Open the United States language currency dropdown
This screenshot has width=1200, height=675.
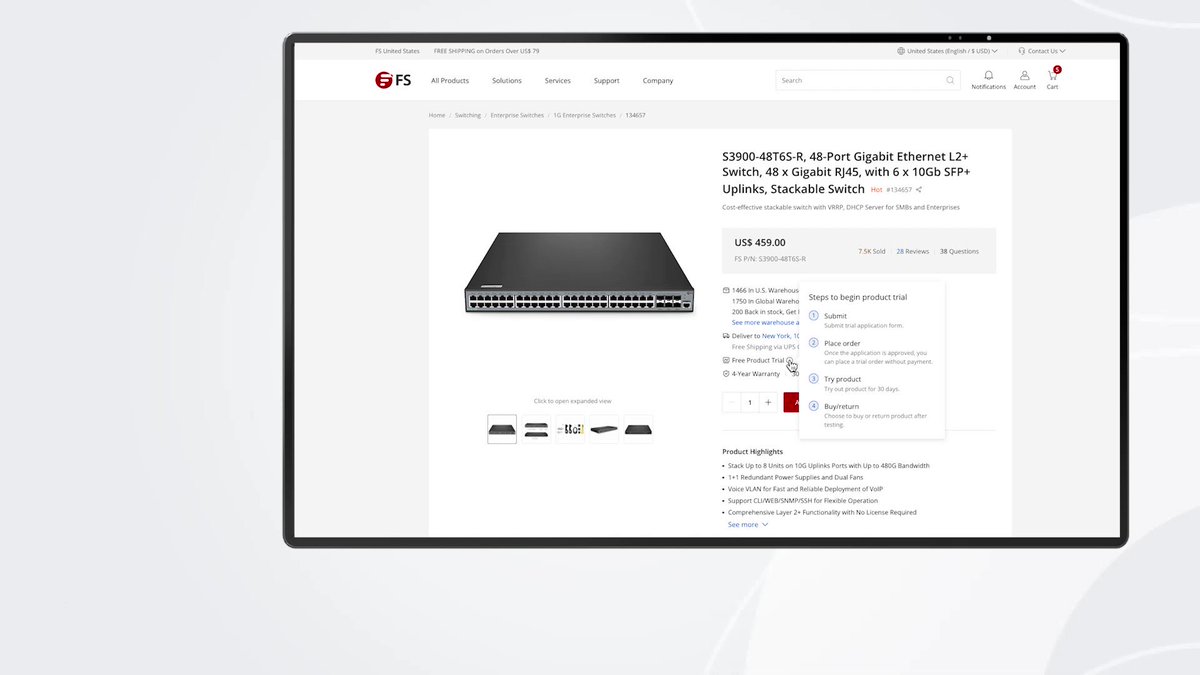[947, 50]
